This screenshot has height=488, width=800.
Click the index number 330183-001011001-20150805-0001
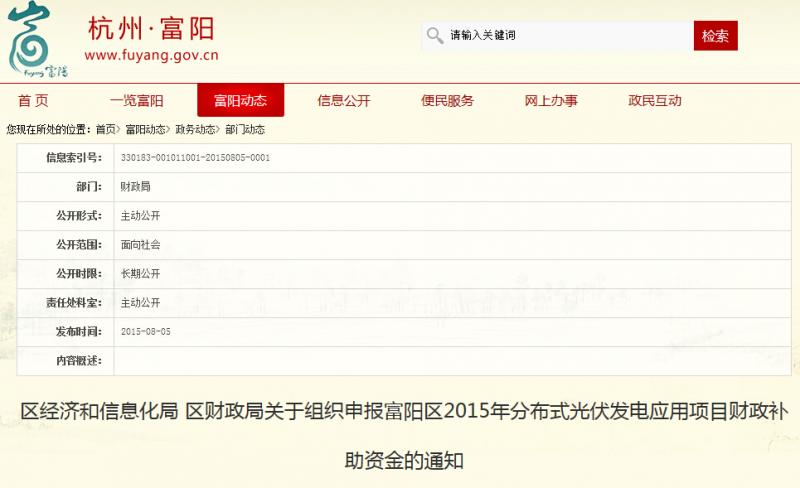(x=195, y=158)
